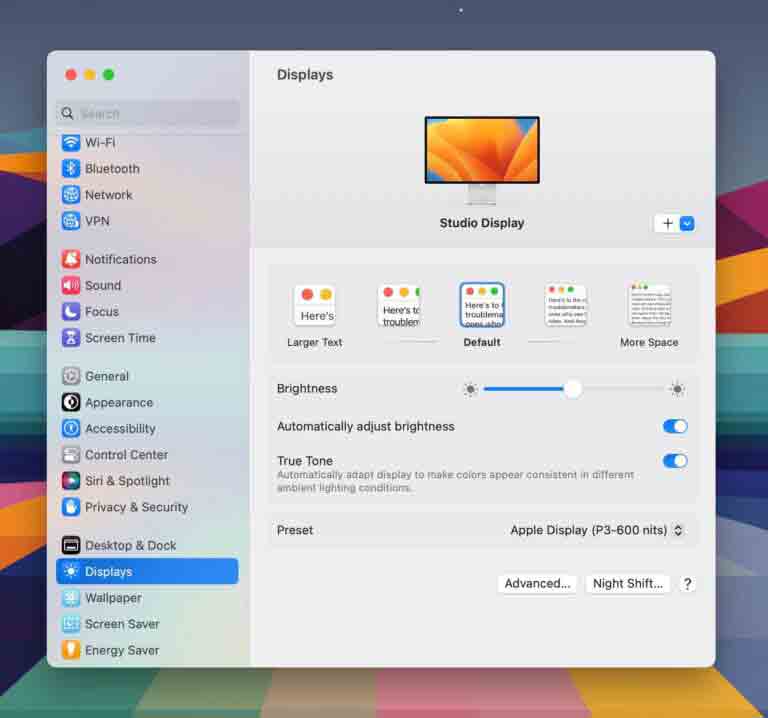This screenshot has width=768, height=718.
Task: Click the Bluetooth sidebar icon
Action: point(71,168)
